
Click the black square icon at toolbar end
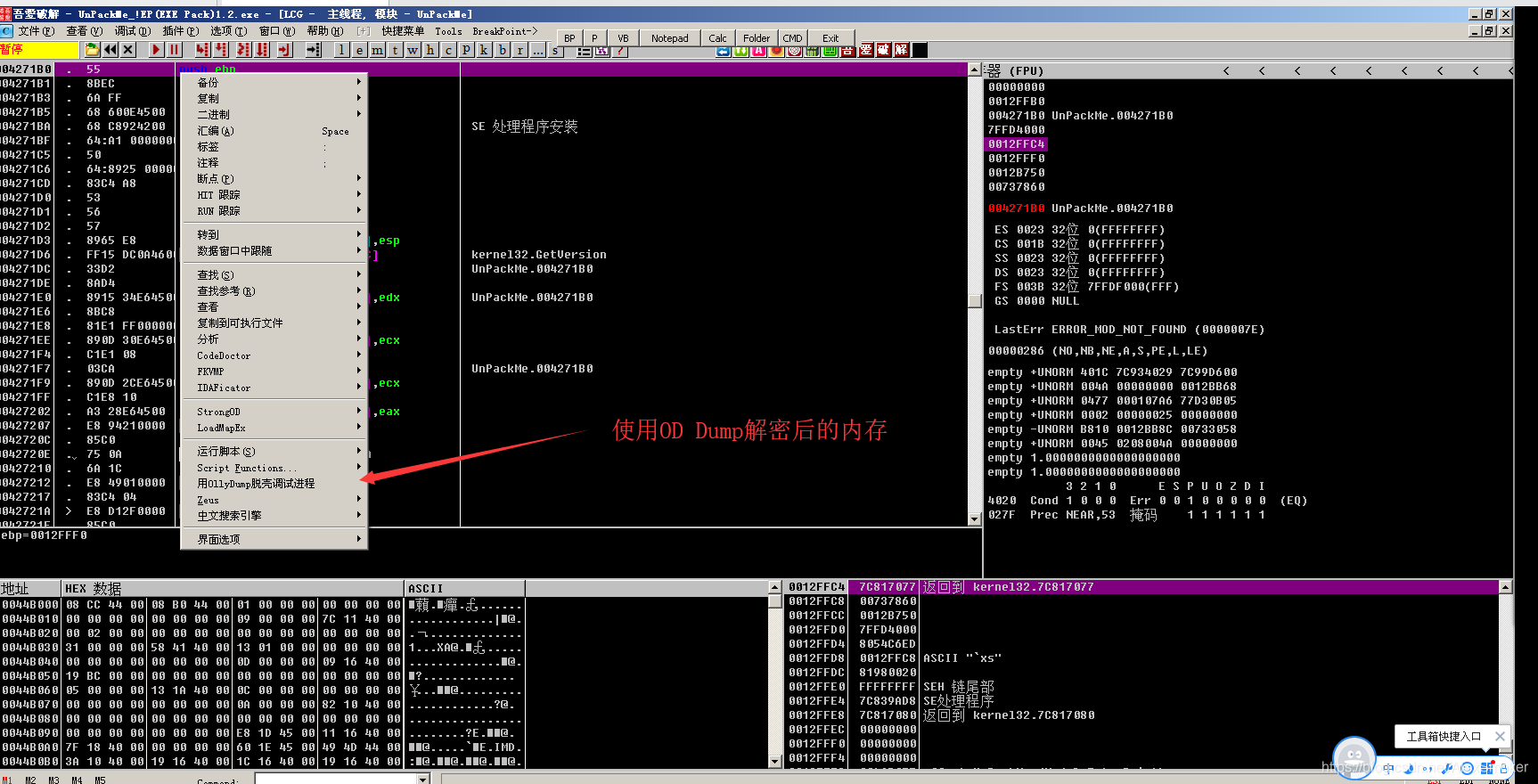[920, 50]
